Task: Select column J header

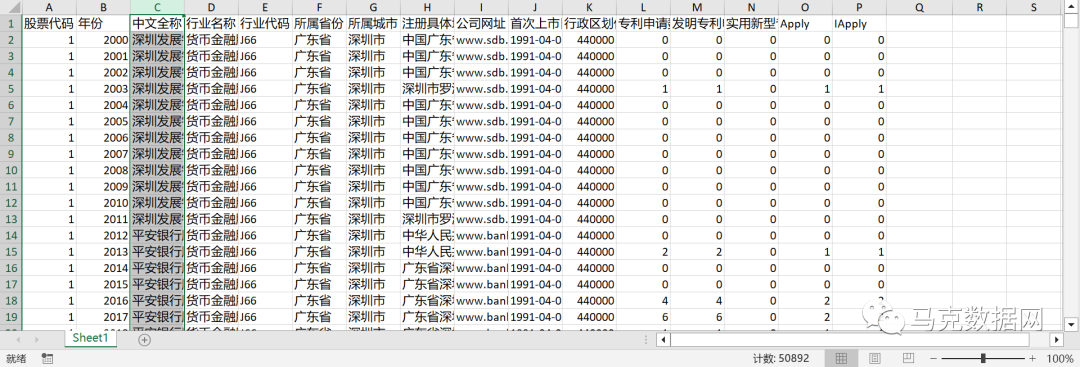Action: coord(535,7)
